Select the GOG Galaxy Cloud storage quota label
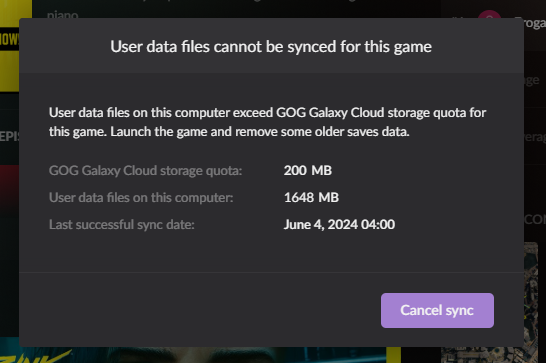This screenshot has width=546, height=363. pos(145,171)
